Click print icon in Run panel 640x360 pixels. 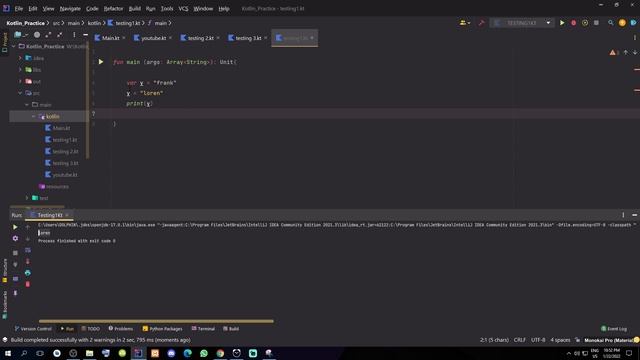(x=28, y=273)
